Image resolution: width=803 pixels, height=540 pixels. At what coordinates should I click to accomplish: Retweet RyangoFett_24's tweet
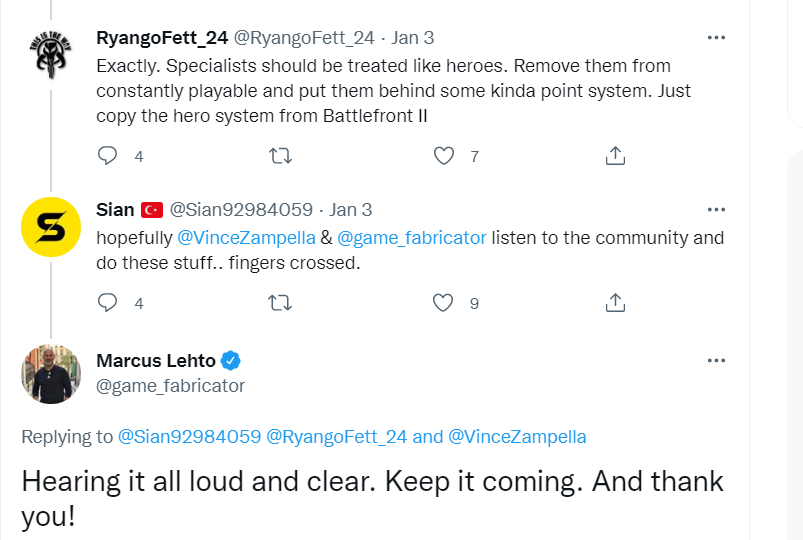click(x=281, y=156)
